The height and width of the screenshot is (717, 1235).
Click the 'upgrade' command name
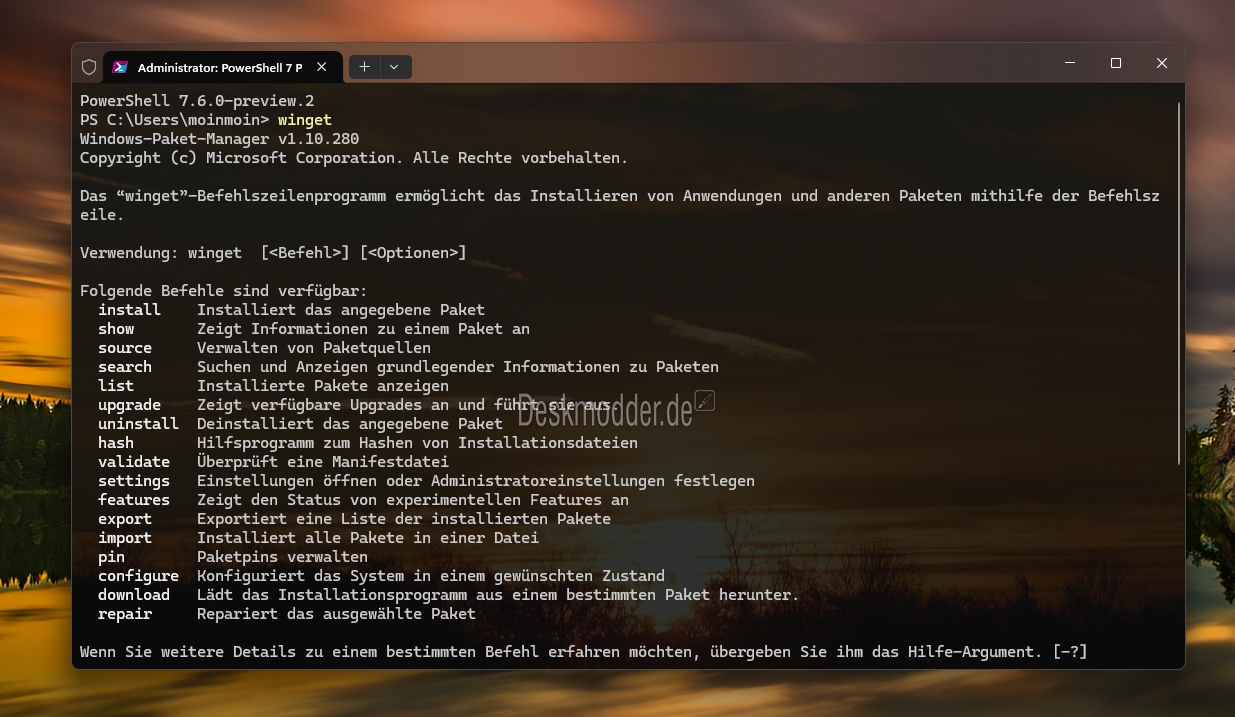pos(129,405)
